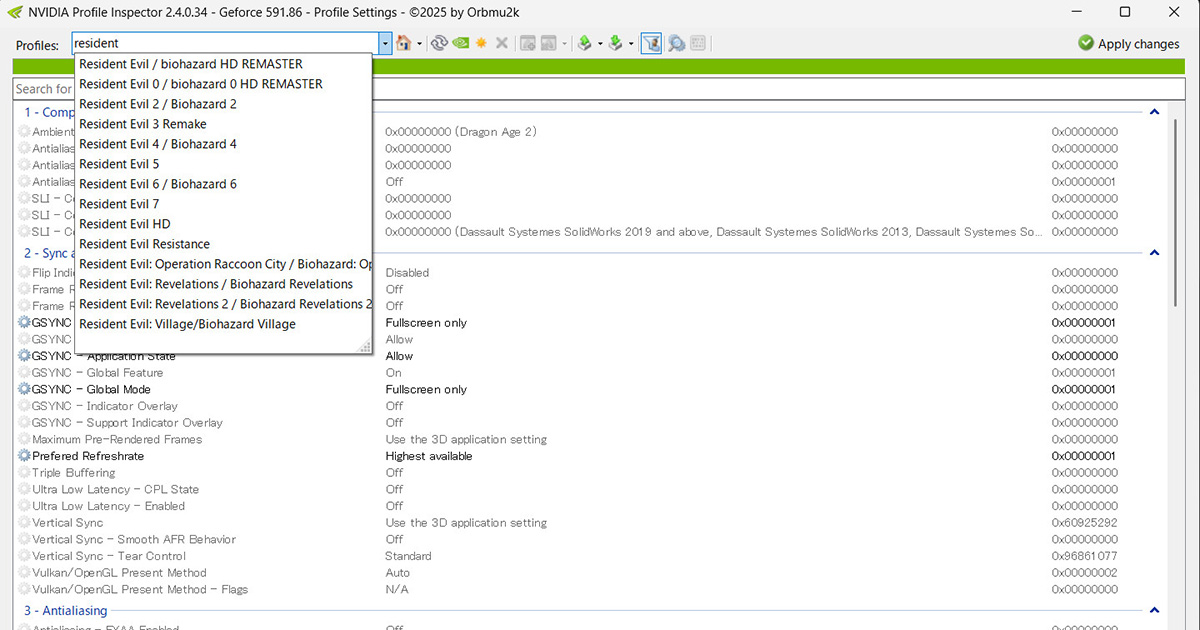Open the dropdown arrow next to export icon
The image size is (1200, 630).
pos(600,44)
